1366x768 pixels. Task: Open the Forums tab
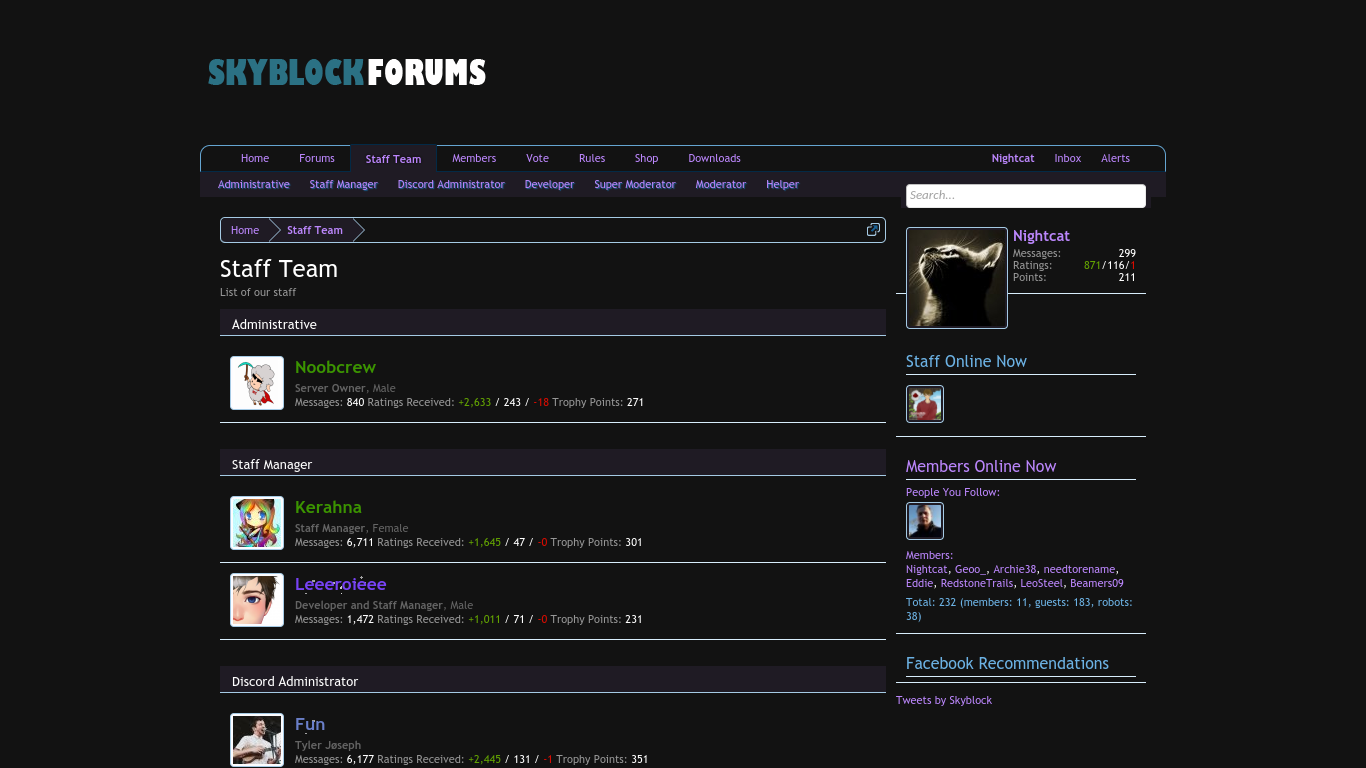click(x=317, y=158)
